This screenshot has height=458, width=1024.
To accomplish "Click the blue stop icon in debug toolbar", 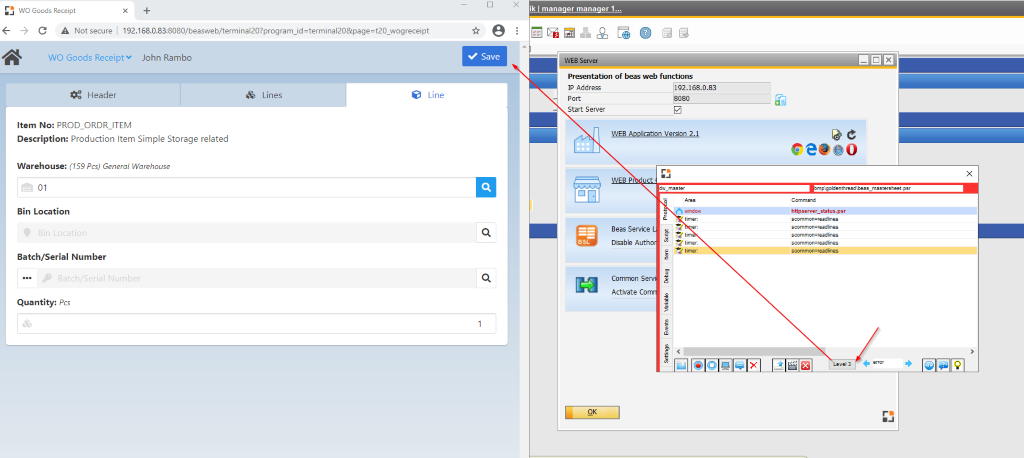I will pyautogui.click(x=712, y=365).
